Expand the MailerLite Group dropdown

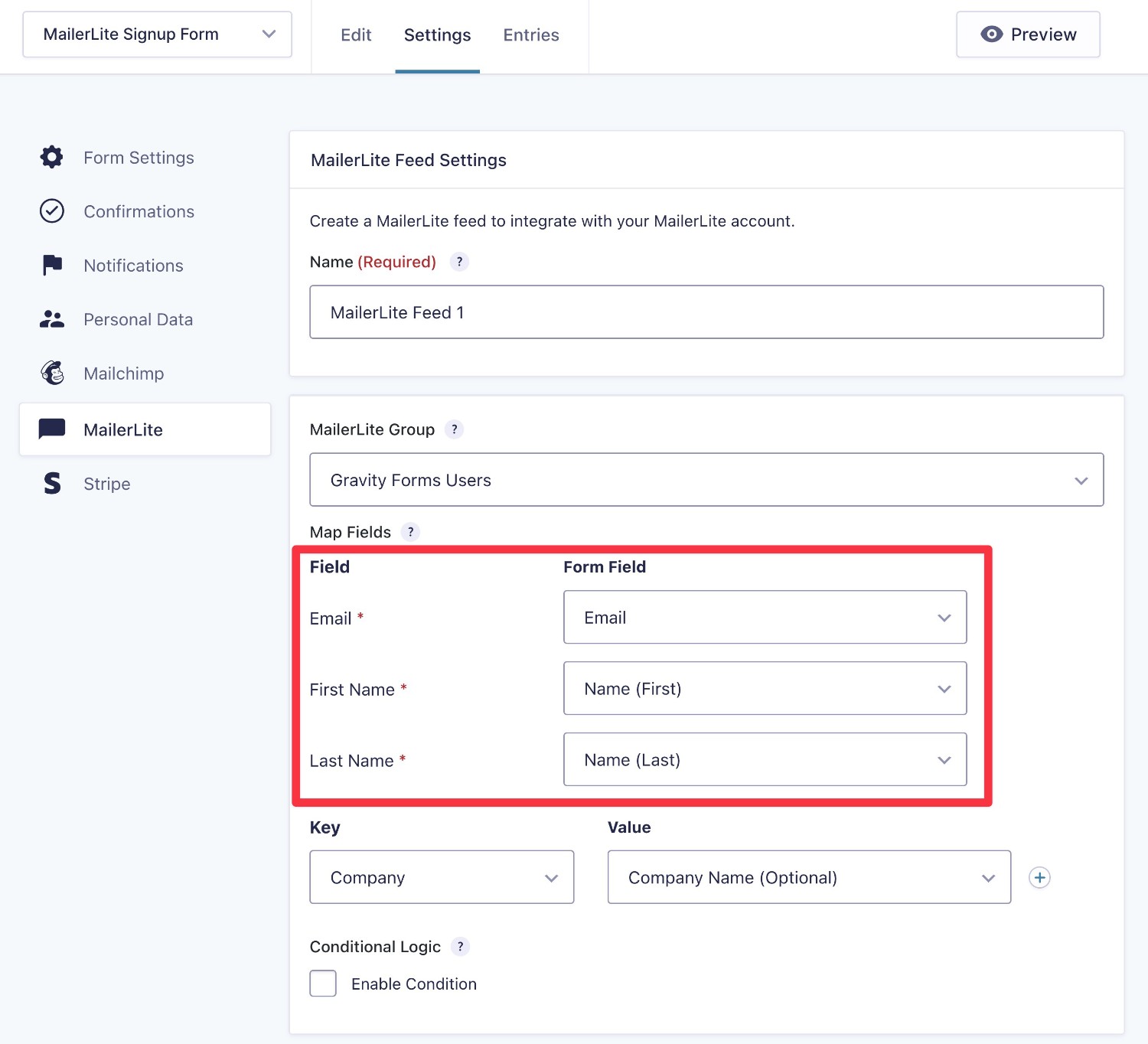click(x=706, y=480)
